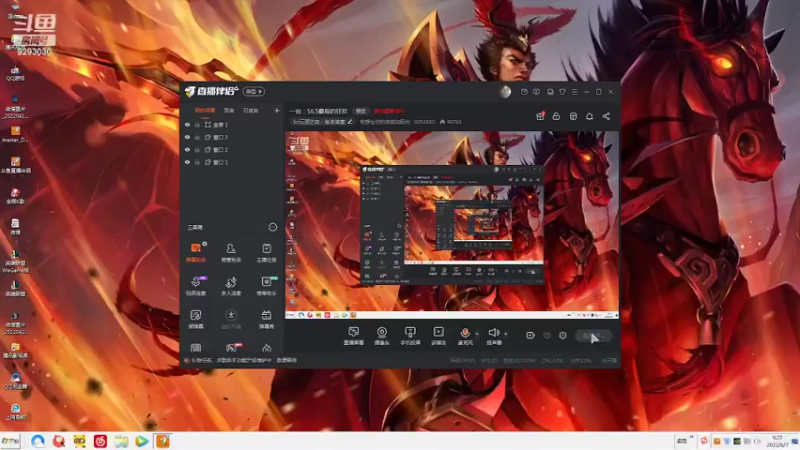Open the green play-arrow app on the taskbar
The image size is (800, 450).
[x=142, y=441]
